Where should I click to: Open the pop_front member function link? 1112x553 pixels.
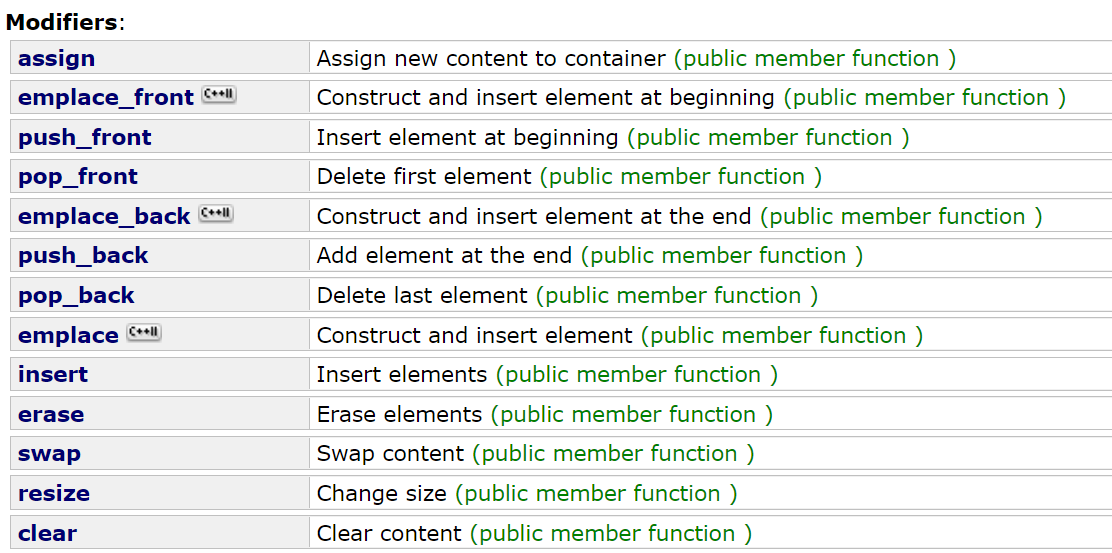tap(78, 177)
